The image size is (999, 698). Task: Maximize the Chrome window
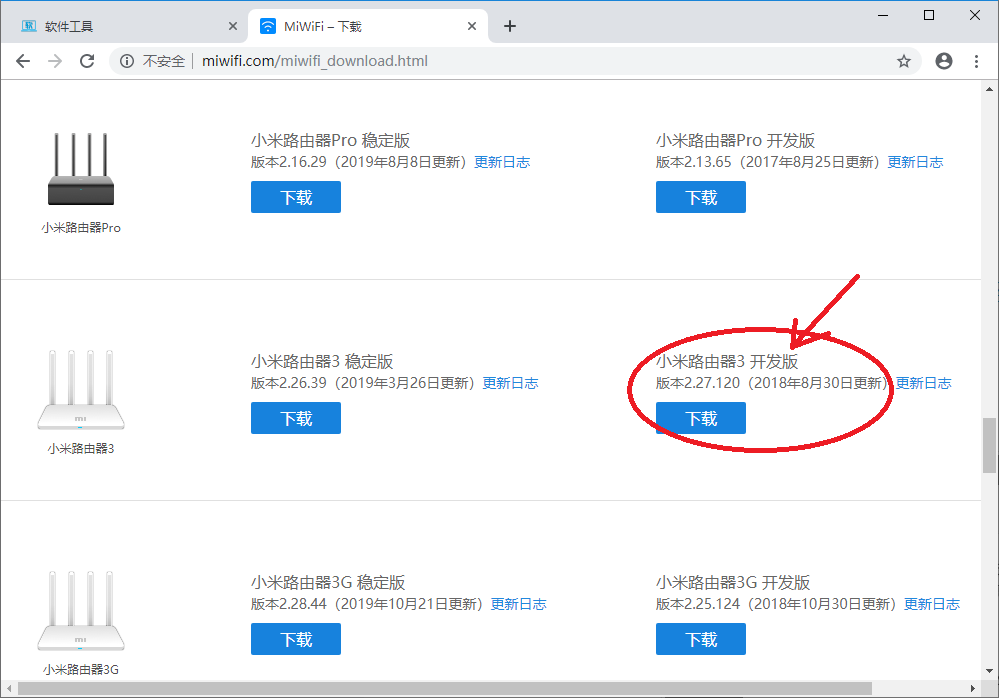pos(929,15)
